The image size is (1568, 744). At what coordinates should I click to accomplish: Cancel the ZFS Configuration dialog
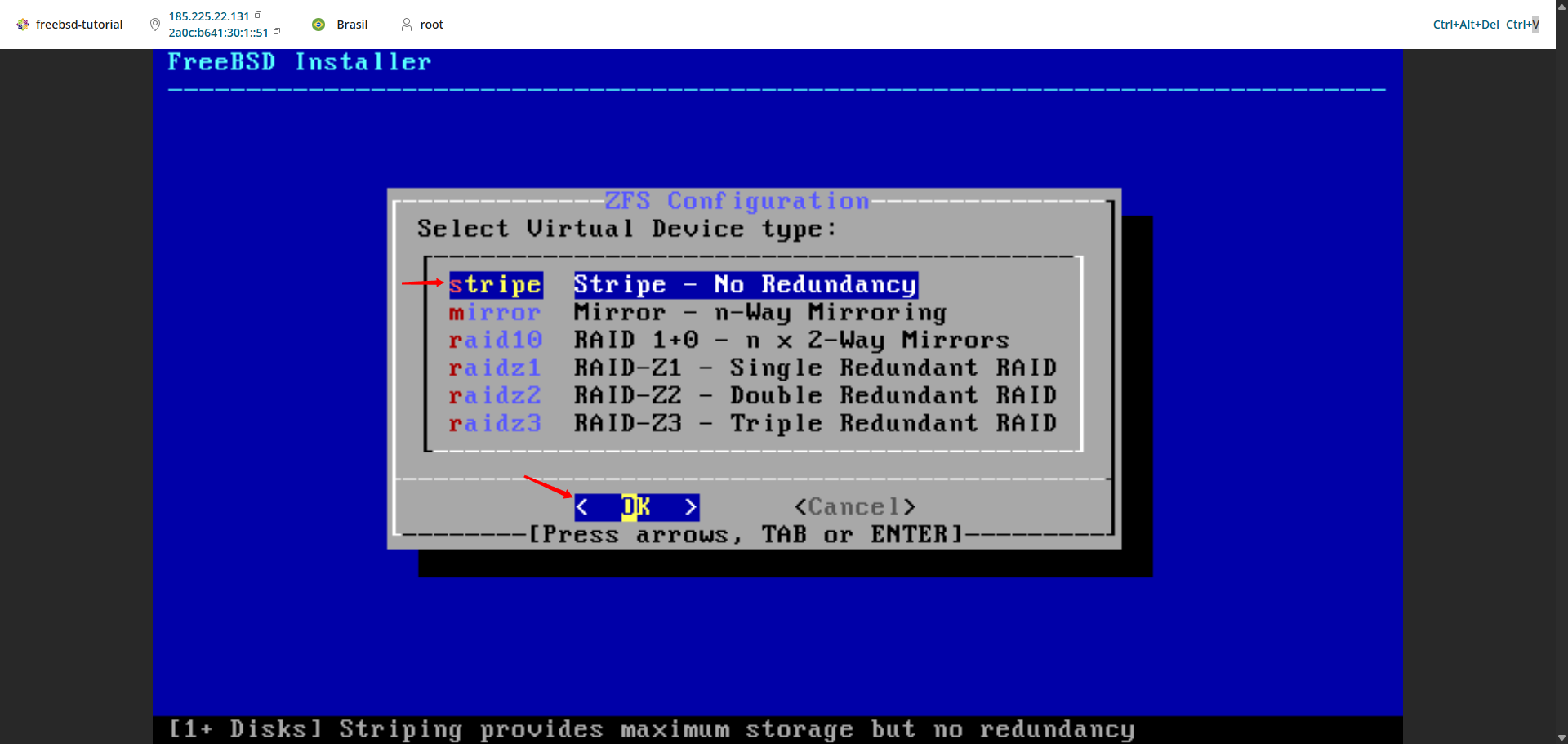point(855,507)
